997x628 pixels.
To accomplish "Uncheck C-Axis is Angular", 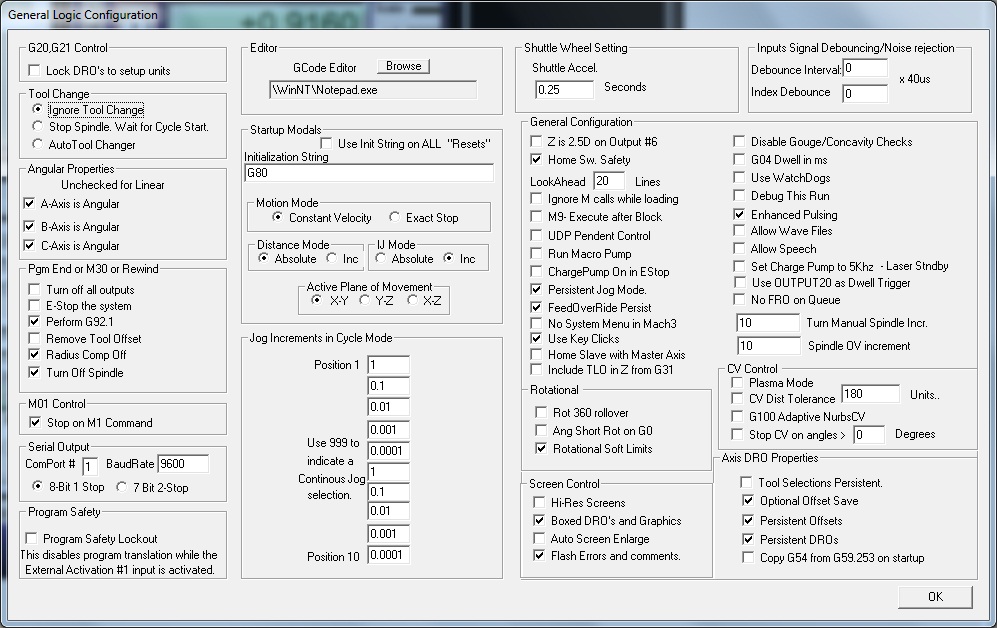I will 29,245.
